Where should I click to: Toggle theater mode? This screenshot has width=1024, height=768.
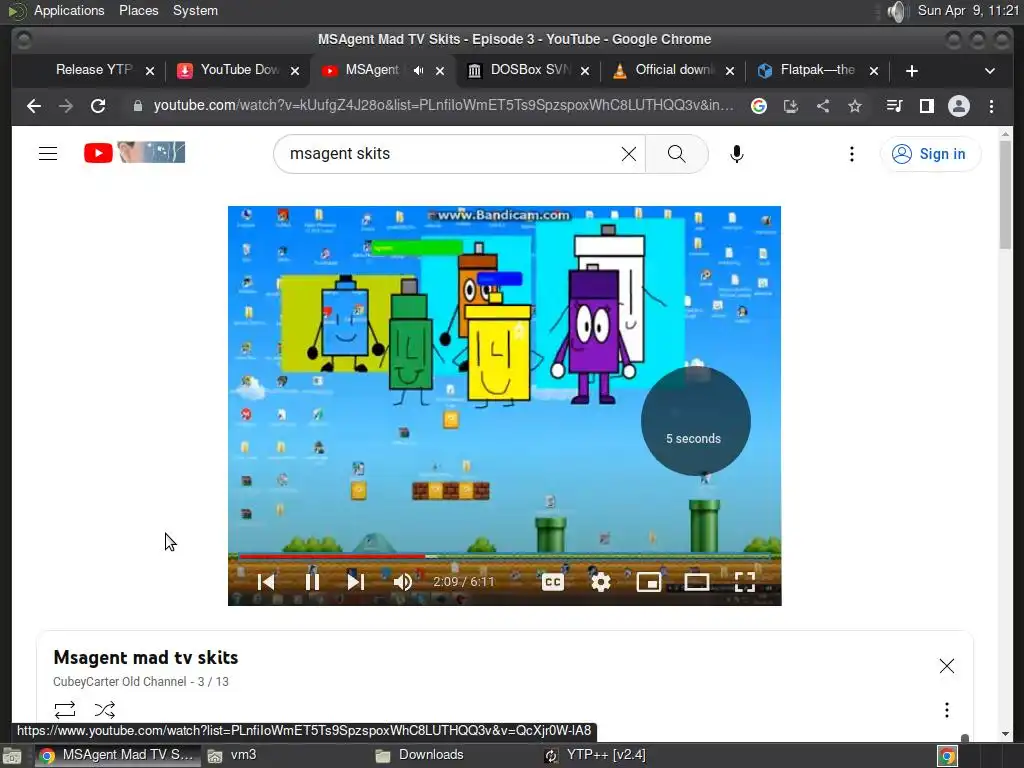pyautogui.click(x=697, y=581)
